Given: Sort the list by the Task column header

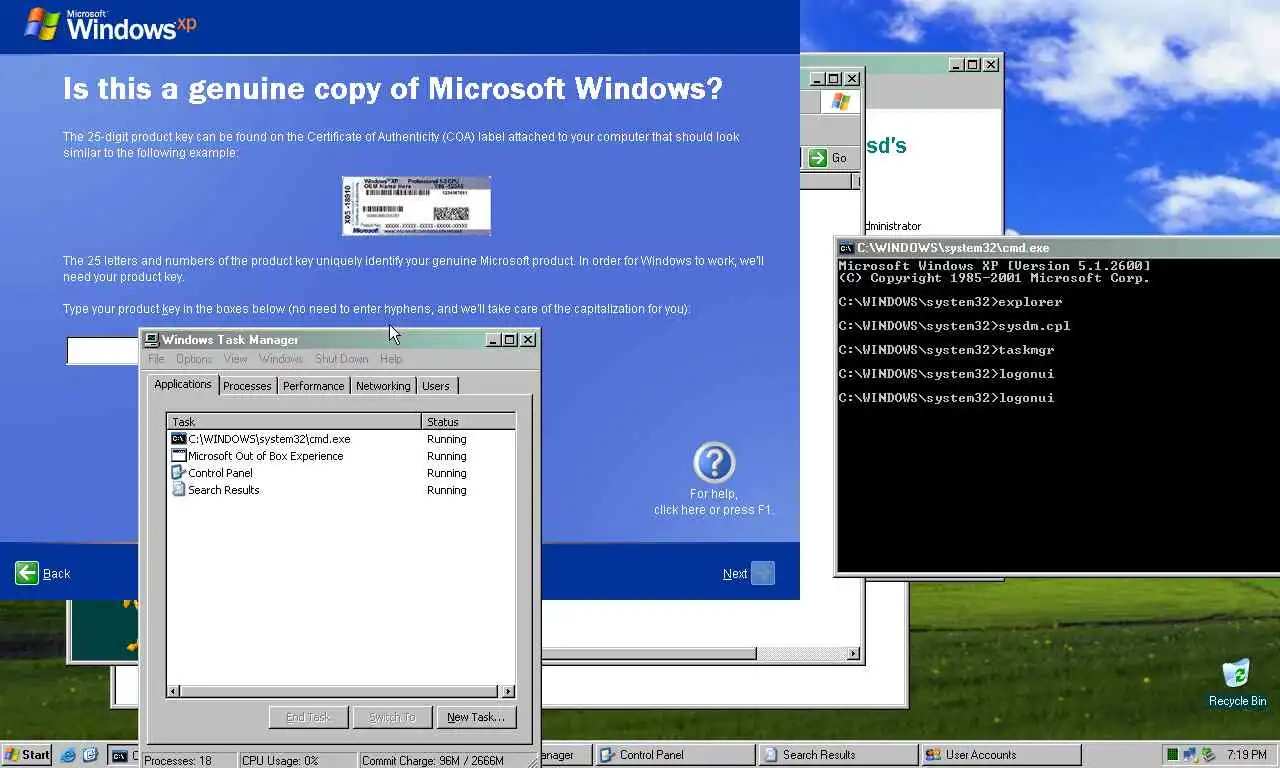Looking at the screenshot, I should tap(294, 422).
